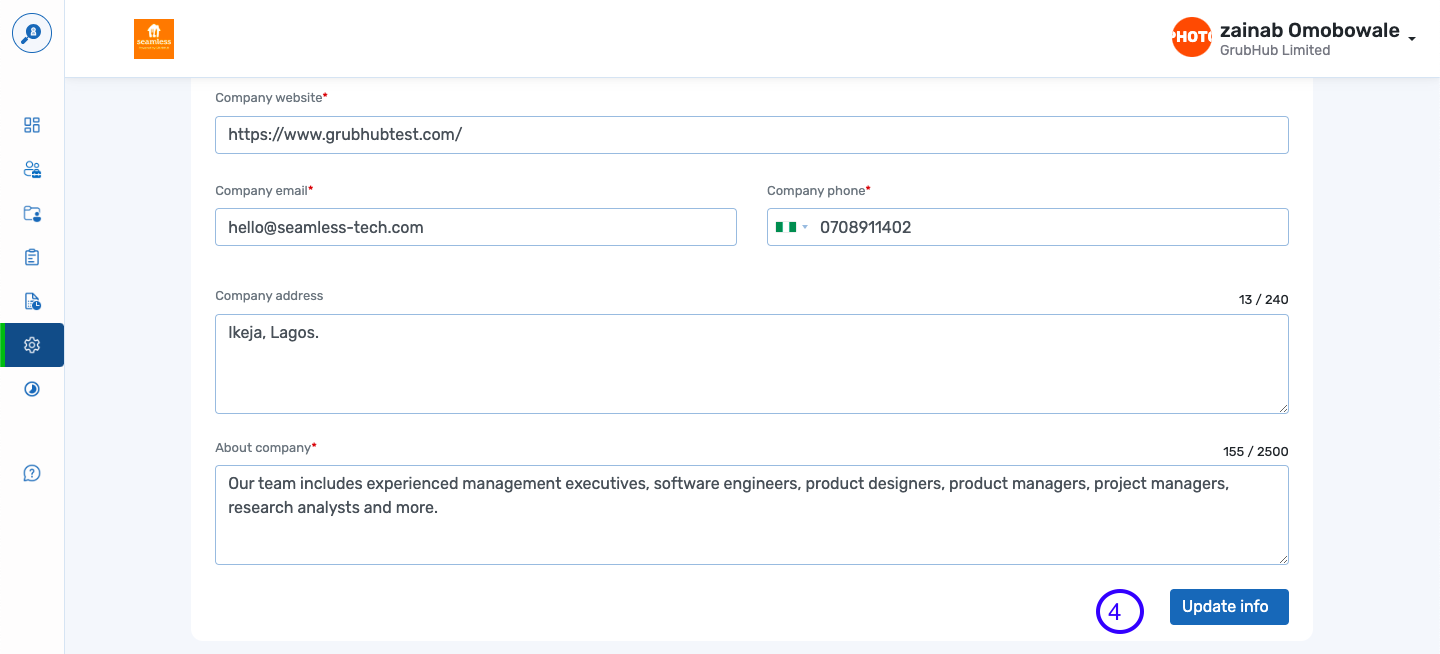Open the jobs folder icon in sidebar
This screenshot has width=1440, height=654.
[31, 213]
